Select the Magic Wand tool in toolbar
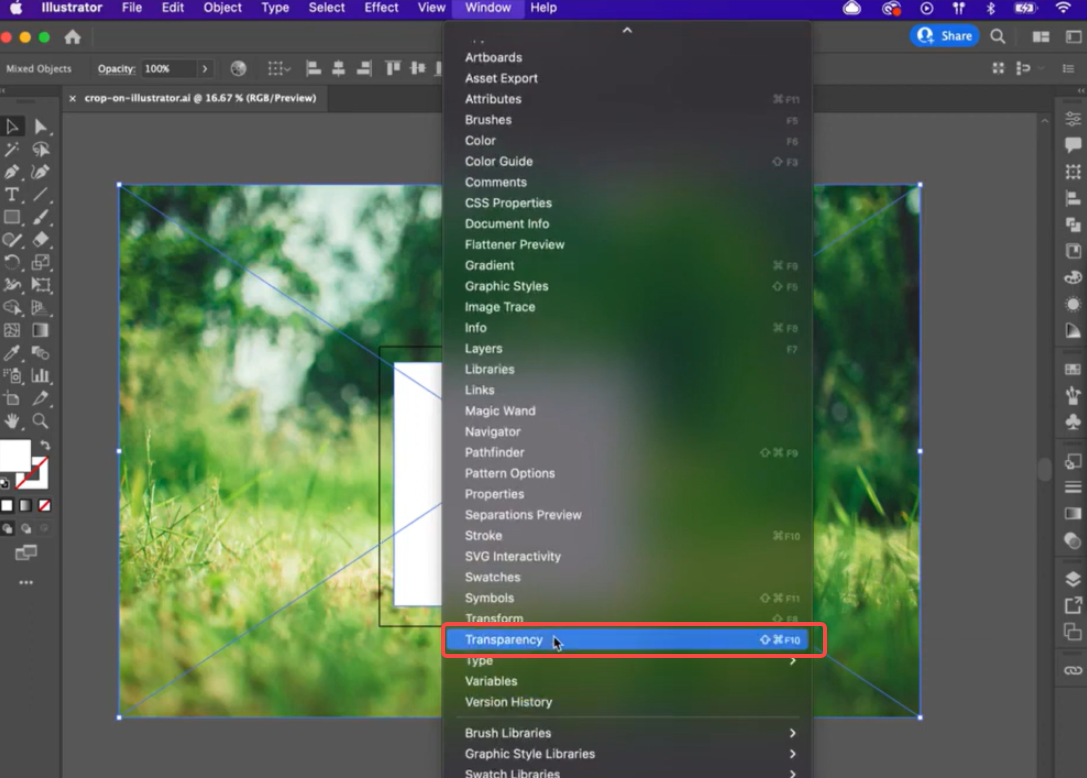1087x778 pixels. click(x=12, y=150)
